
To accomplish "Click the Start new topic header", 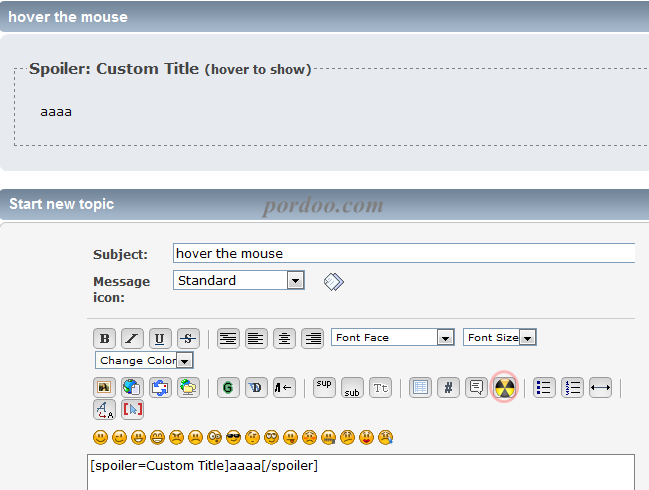I will [62, 204].
